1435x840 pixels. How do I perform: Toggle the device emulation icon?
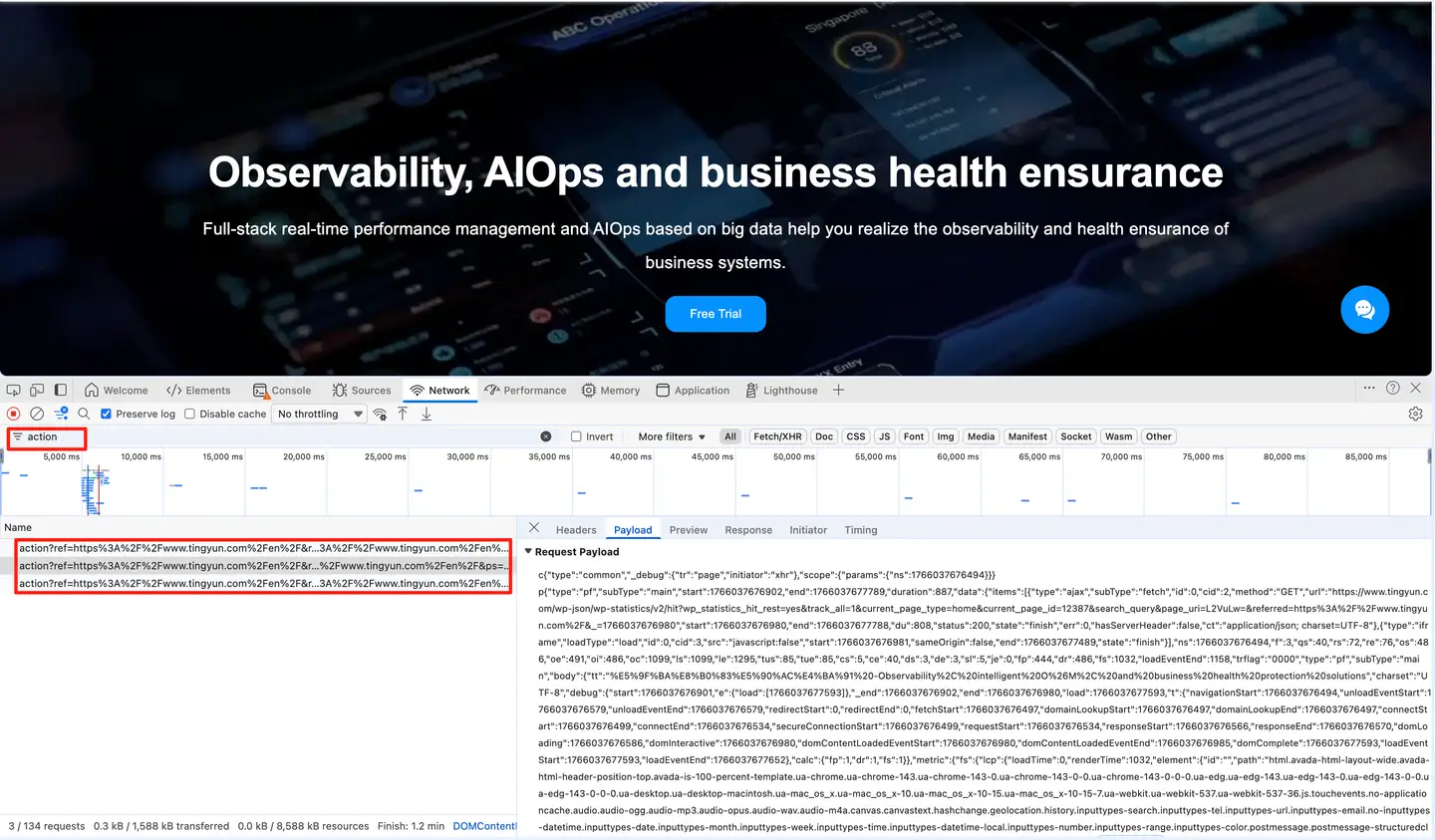click(37, 391)
